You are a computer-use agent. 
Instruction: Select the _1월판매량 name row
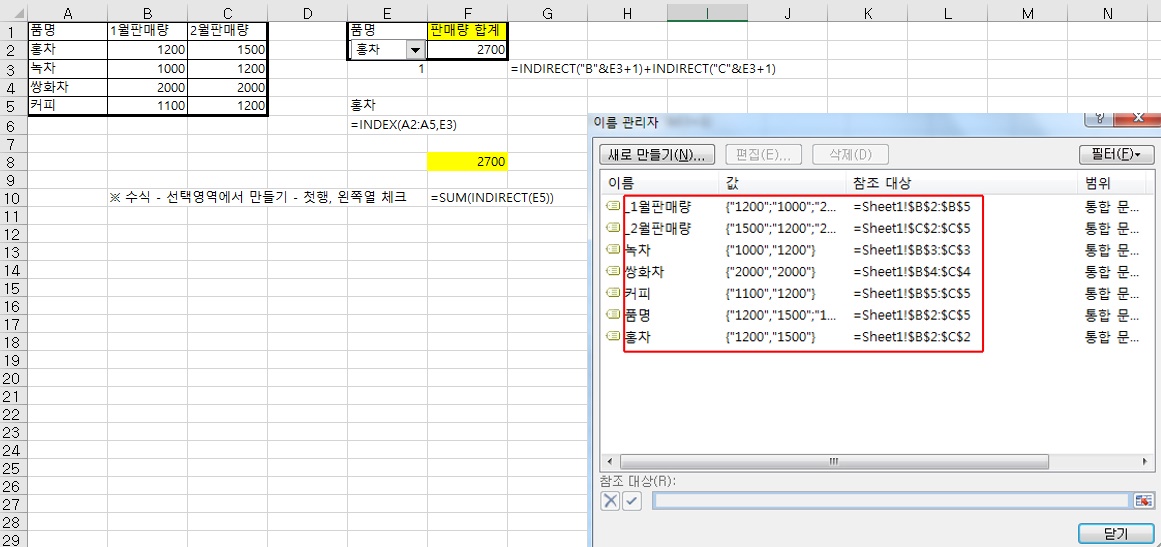click(877, 207)
